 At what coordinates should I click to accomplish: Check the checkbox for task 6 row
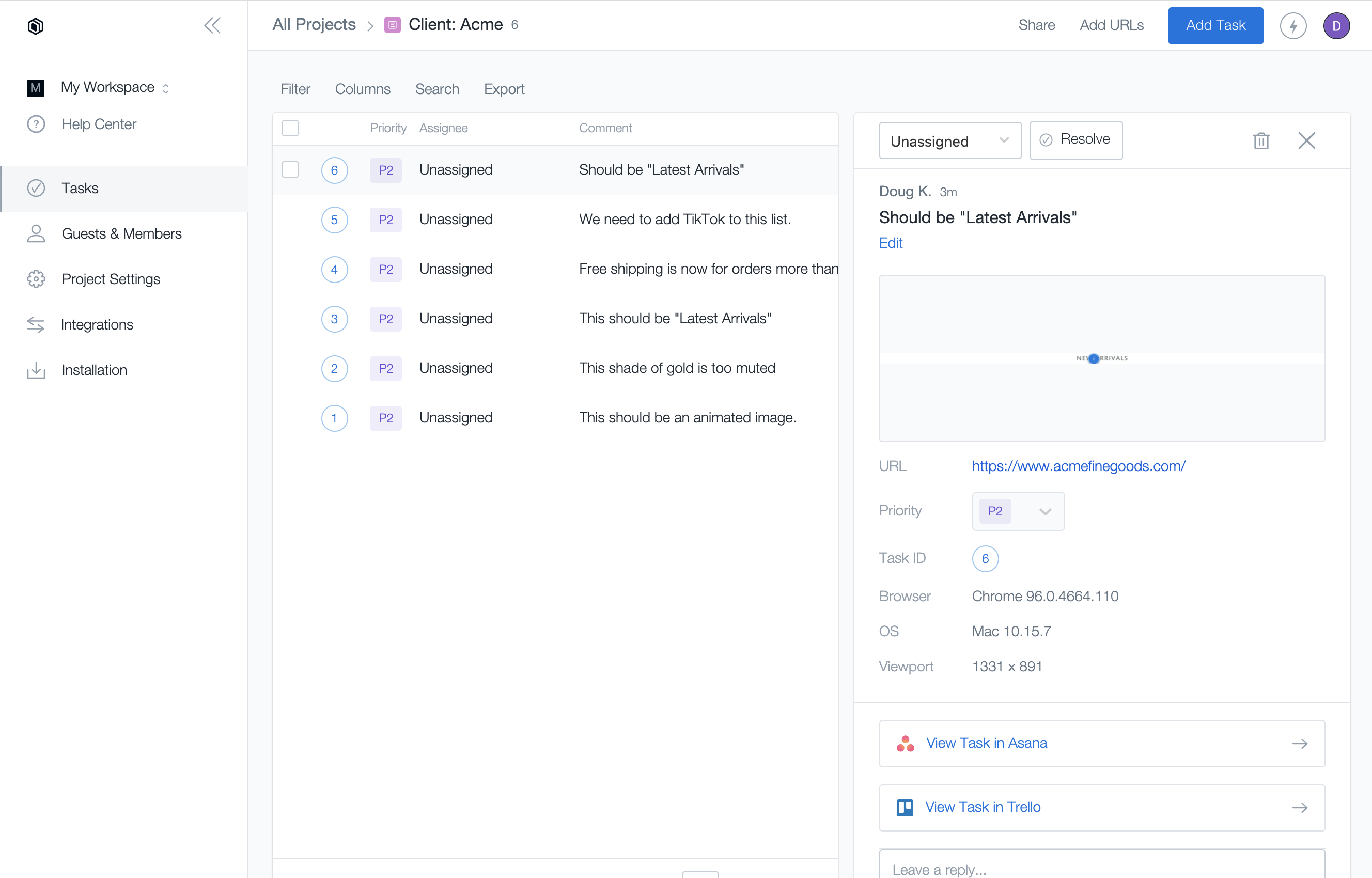pyautogui.click(x=290, y=169)
